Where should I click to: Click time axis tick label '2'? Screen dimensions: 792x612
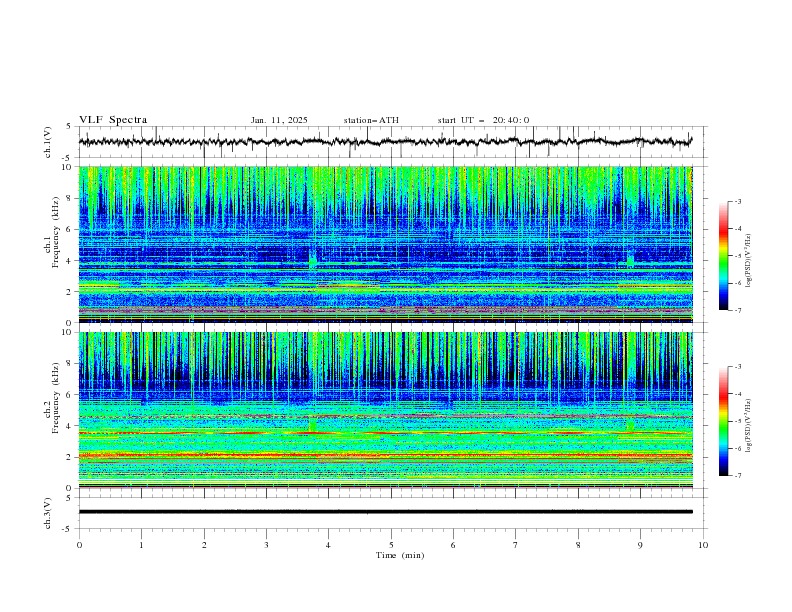tap(204, 545)
